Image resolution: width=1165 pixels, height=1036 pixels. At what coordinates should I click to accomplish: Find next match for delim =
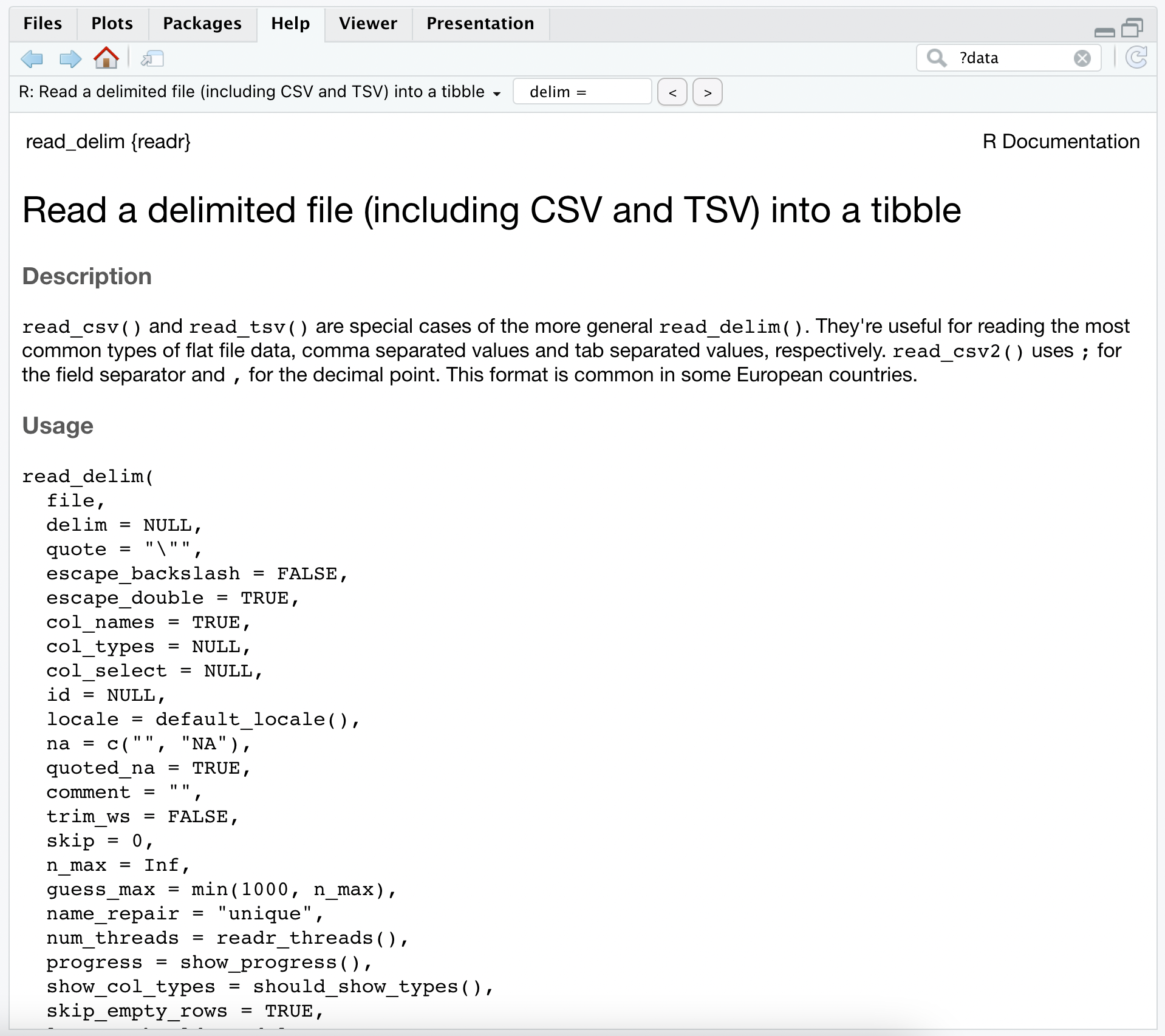click(x=708, y=92)
